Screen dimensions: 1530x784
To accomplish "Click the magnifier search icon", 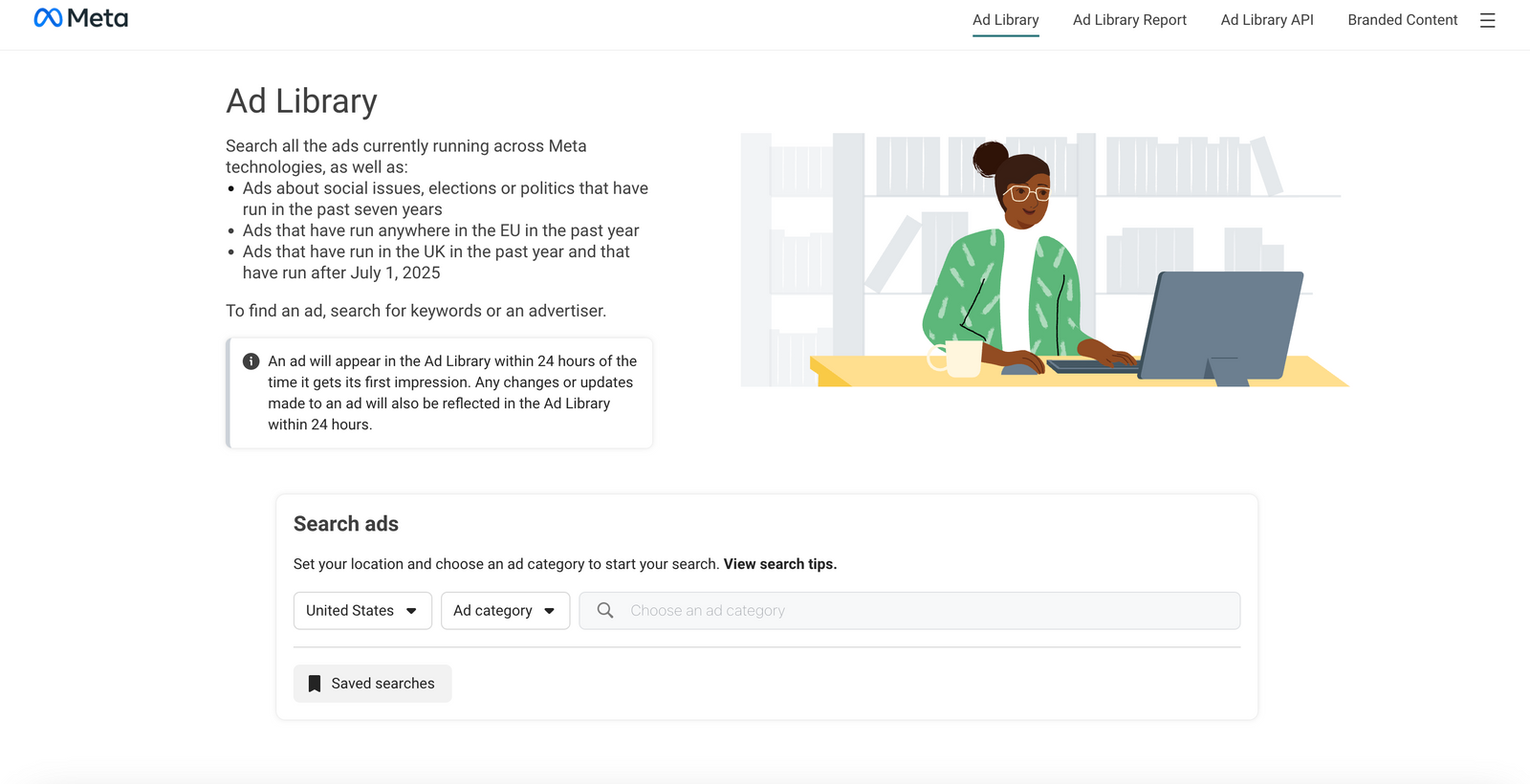I will 605,610.
